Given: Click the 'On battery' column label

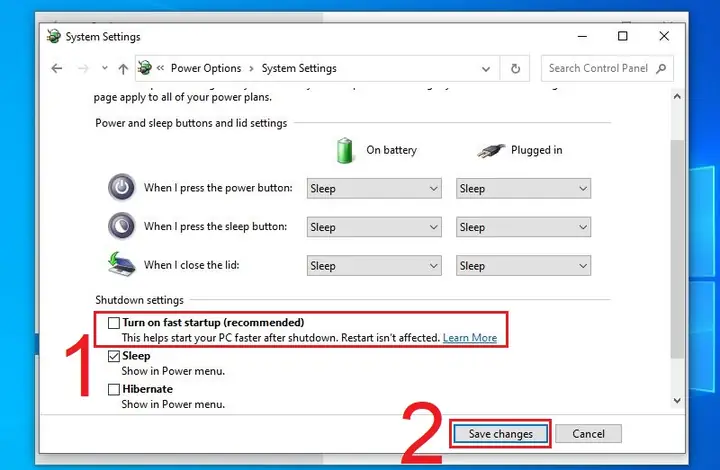Looking at the screenshot, I should 391,150.
